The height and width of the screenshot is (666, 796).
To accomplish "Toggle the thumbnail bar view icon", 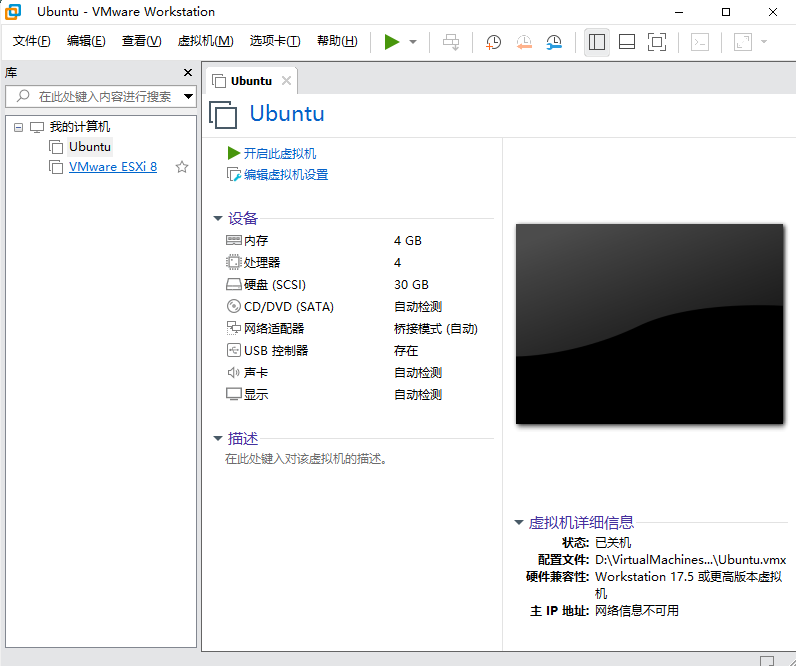I will [627, 42].
